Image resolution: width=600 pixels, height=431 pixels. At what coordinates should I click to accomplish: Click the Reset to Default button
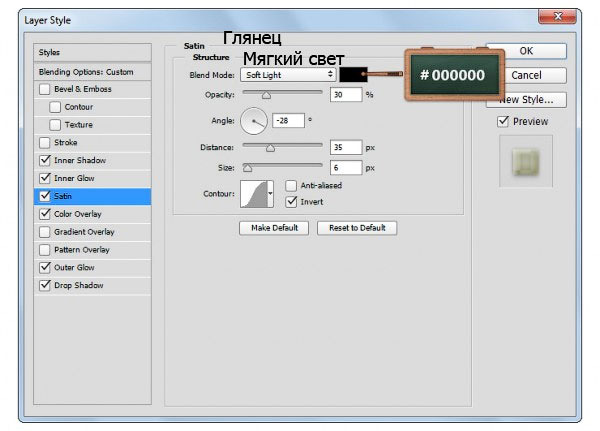pyautogui.click(x=357, y=228)
